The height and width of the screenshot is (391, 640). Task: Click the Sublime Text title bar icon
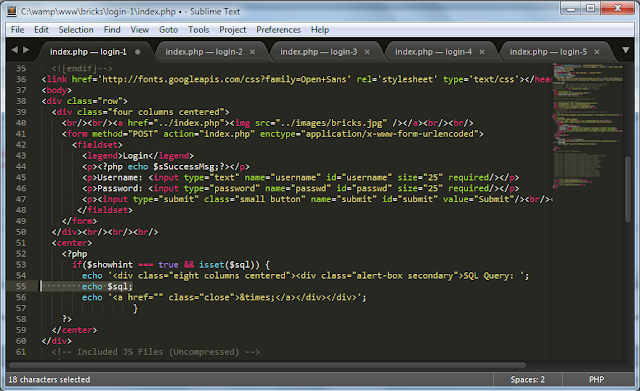click(12, 11)
